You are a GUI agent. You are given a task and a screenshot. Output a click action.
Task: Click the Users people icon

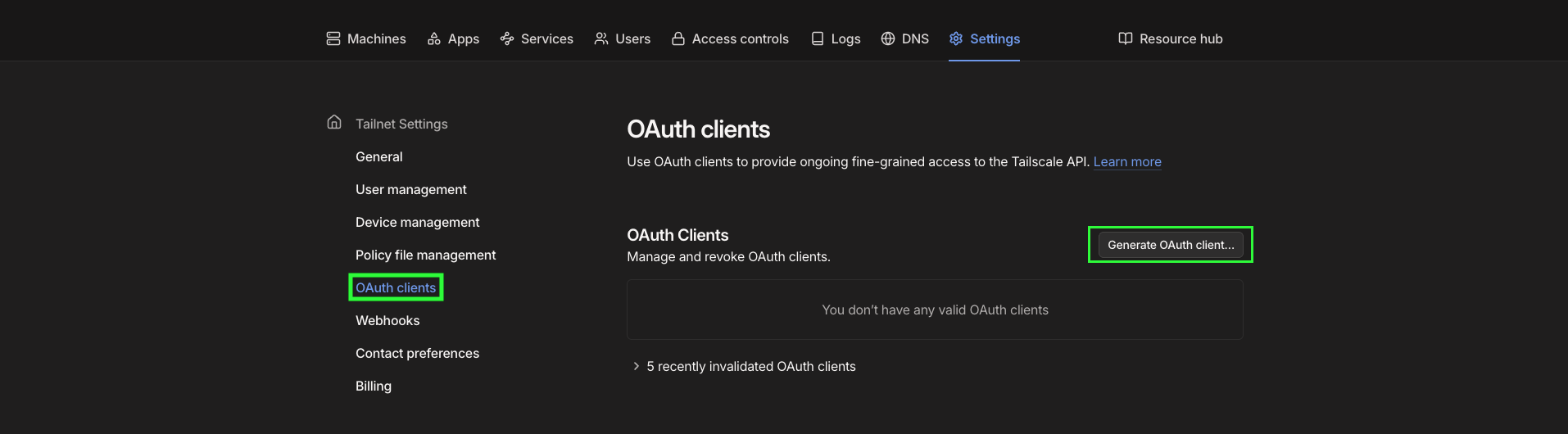tap(601, 38)
